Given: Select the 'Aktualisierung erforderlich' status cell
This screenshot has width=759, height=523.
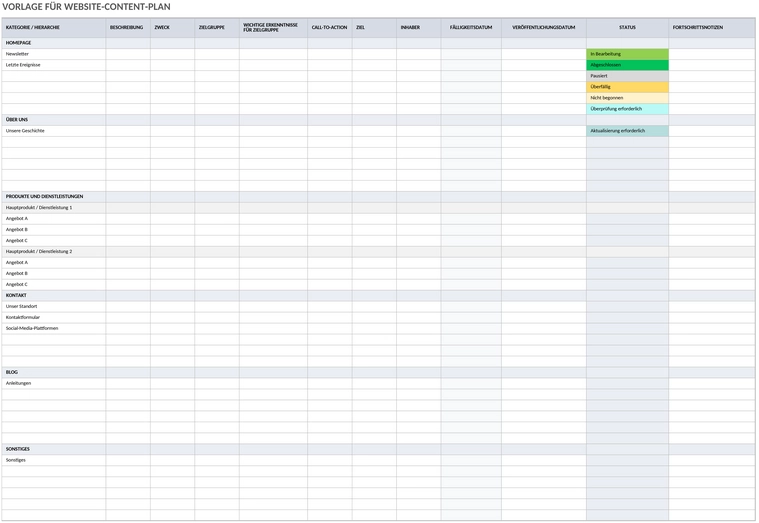Looking at the screenshot, I should [x=627, y=131].
